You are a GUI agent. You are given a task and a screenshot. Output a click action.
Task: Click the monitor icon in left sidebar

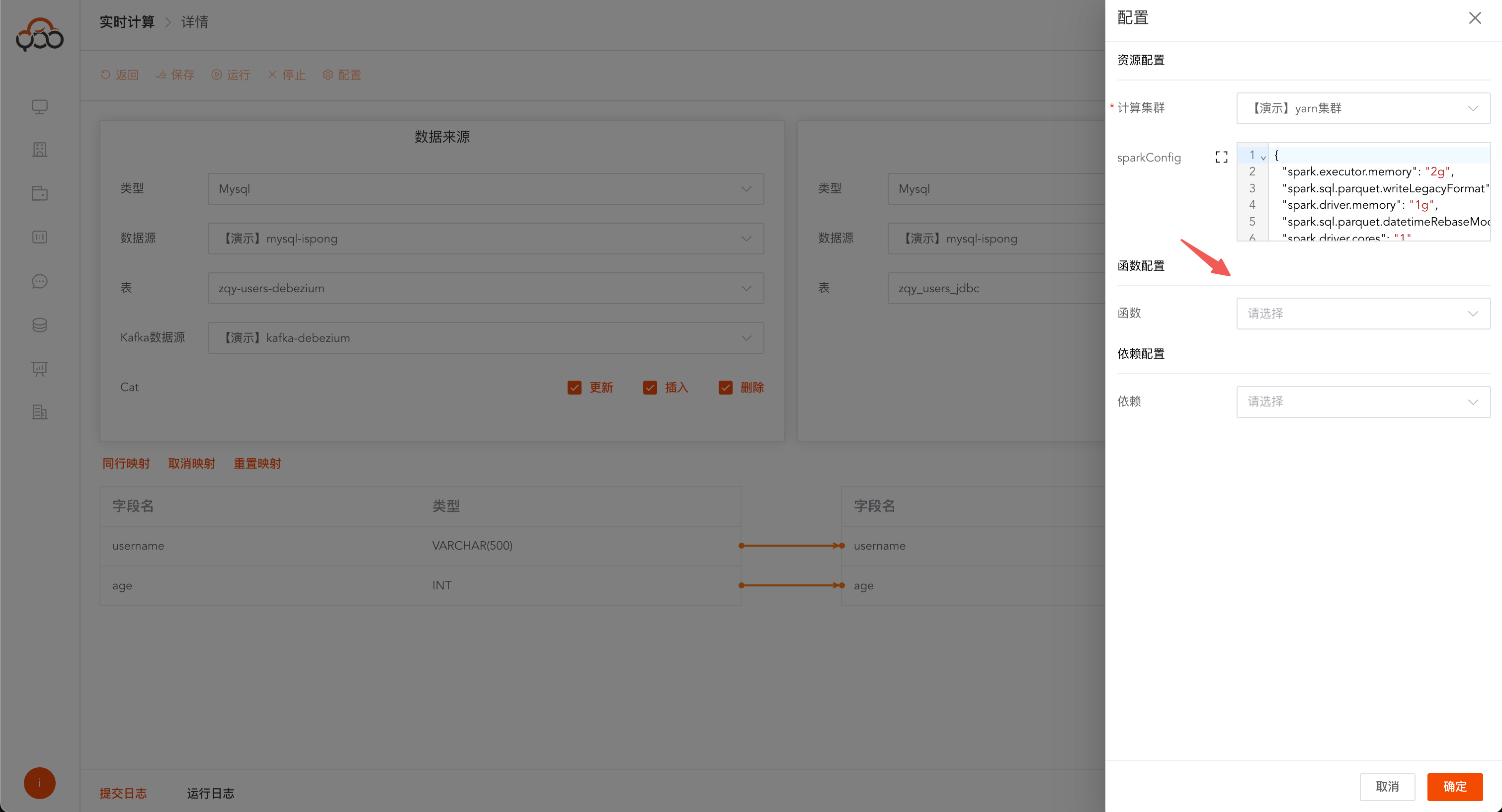(x=40, y=107)
